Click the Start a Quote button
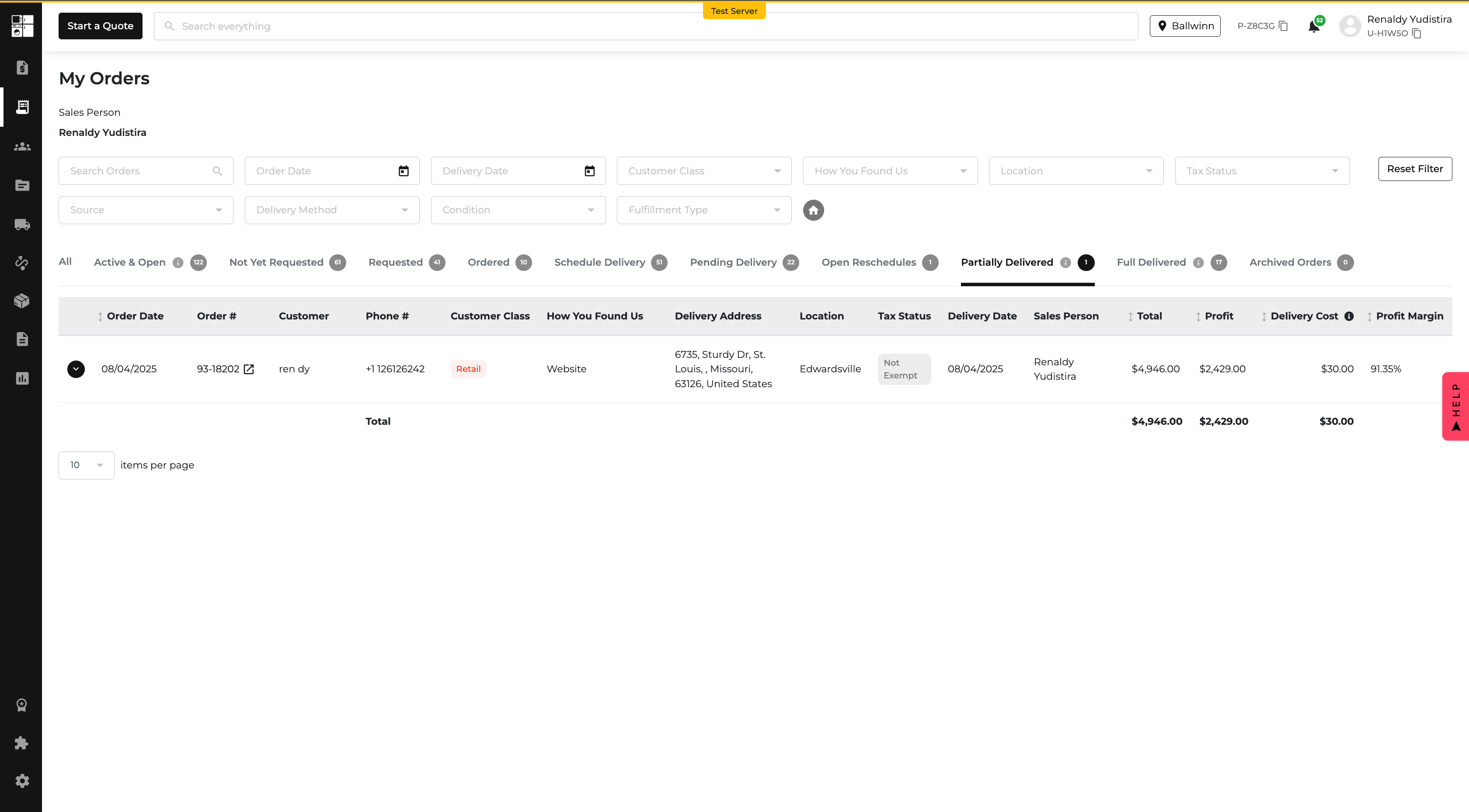The image size is (1469, 812). pos(101,26)
